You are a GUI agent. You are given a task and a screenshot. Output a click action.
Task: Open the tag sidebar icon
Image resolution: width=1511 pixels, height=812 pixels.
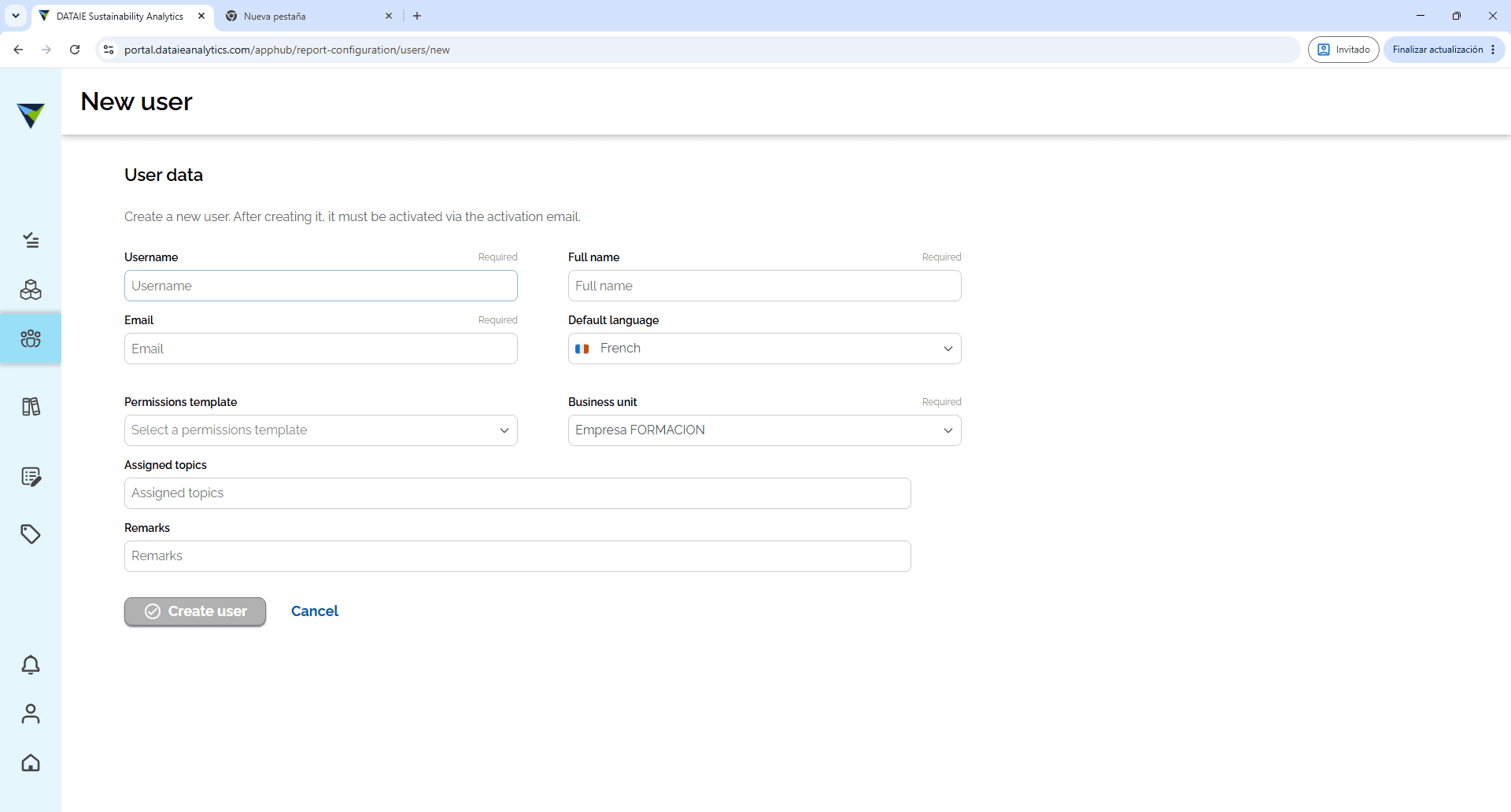click(31, 534)
